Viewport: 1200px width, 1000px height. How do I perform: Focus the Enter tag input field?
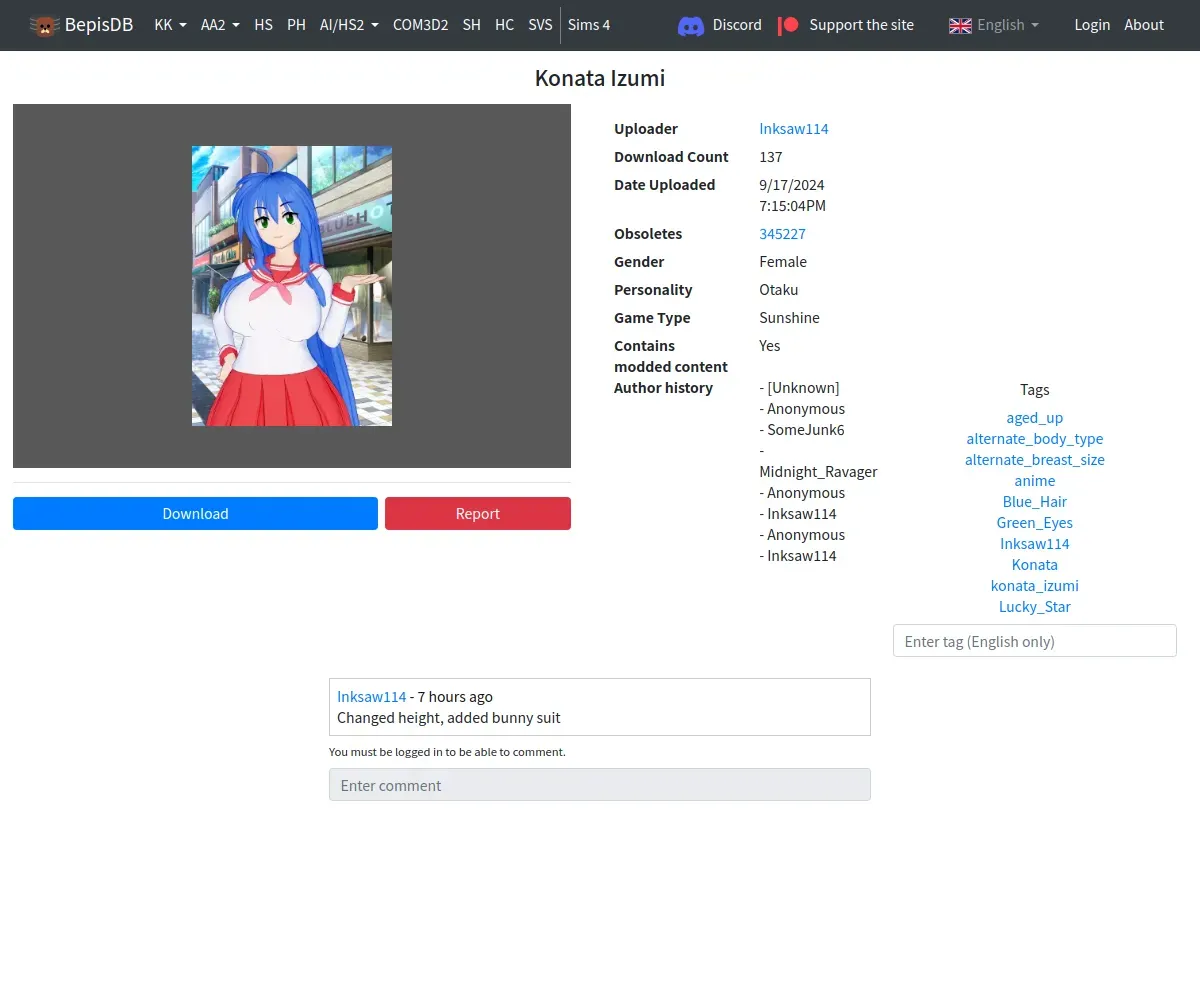pos(1035,641)
